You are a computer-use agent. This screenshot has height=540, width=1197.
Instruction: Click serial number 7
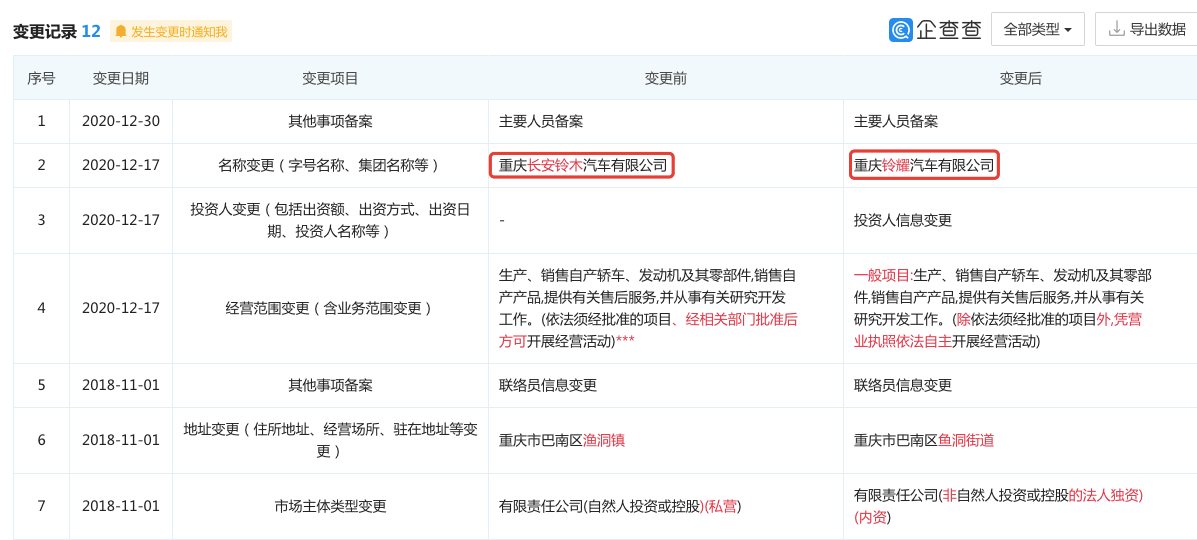(41, 506)
